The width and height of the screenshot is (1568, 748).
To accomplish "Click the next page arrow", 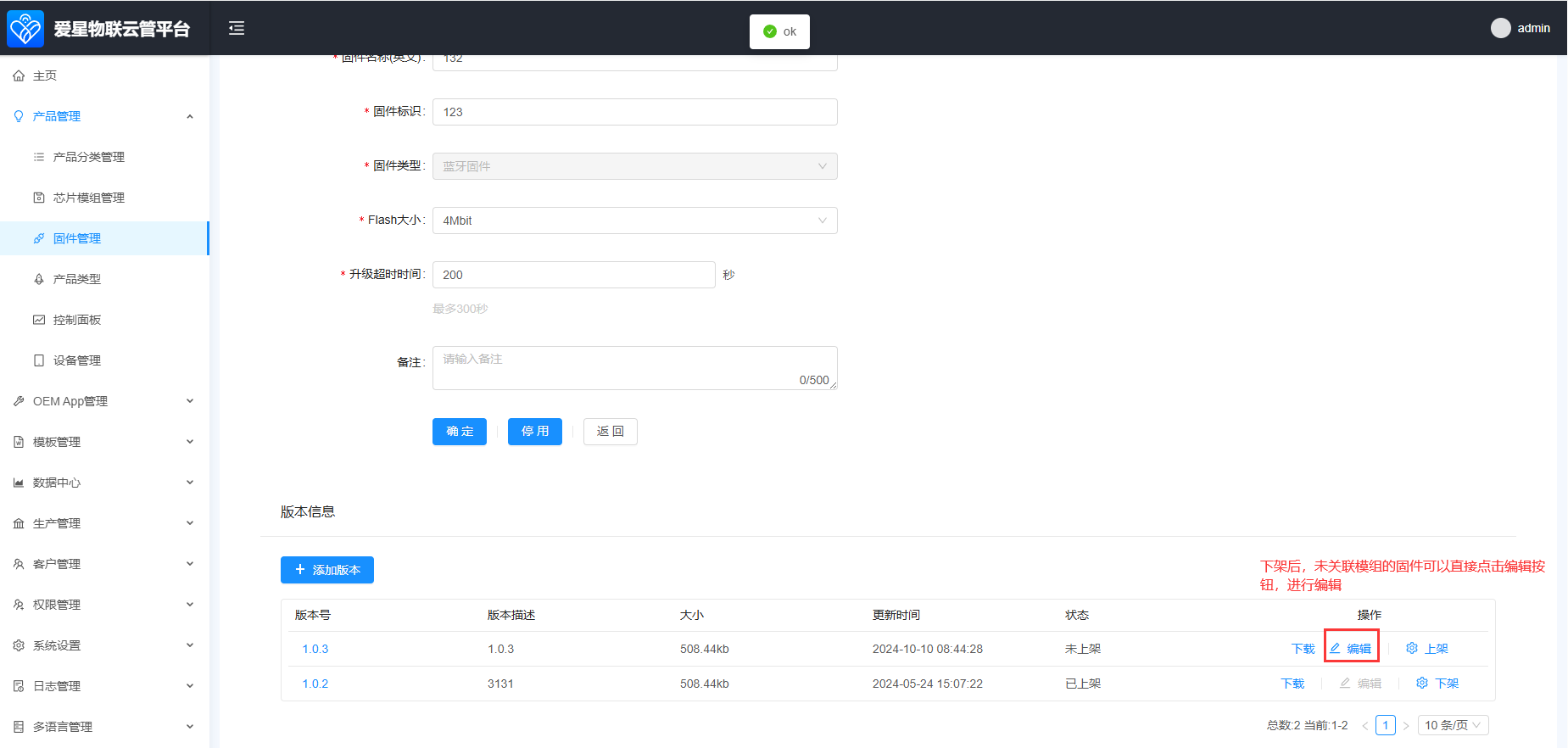I will pos(1406,726).
